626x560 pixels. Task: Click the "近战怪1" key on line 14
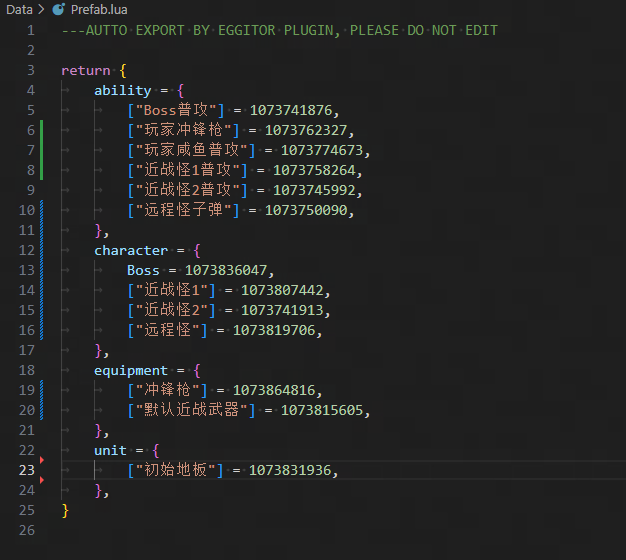[x=171, y=290]
